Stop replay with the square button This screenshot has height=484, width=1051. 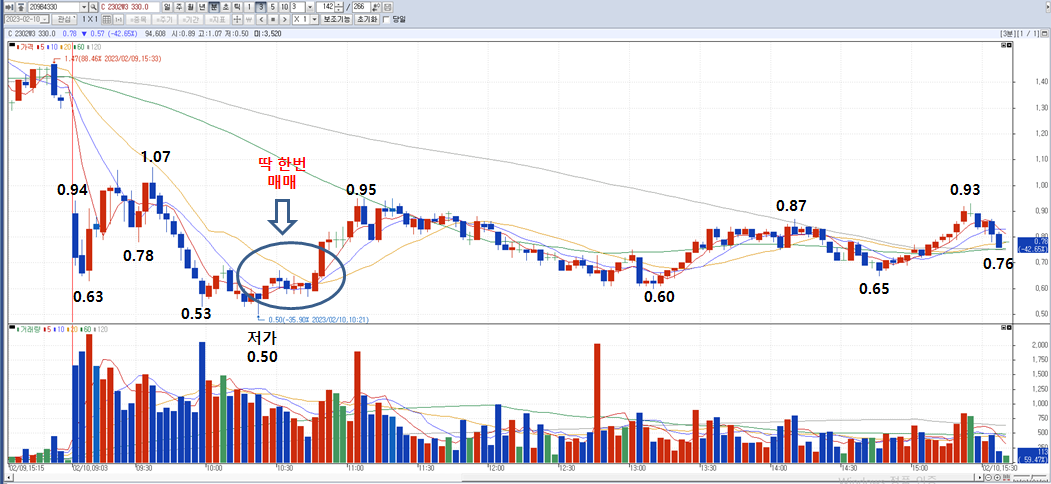273,19
